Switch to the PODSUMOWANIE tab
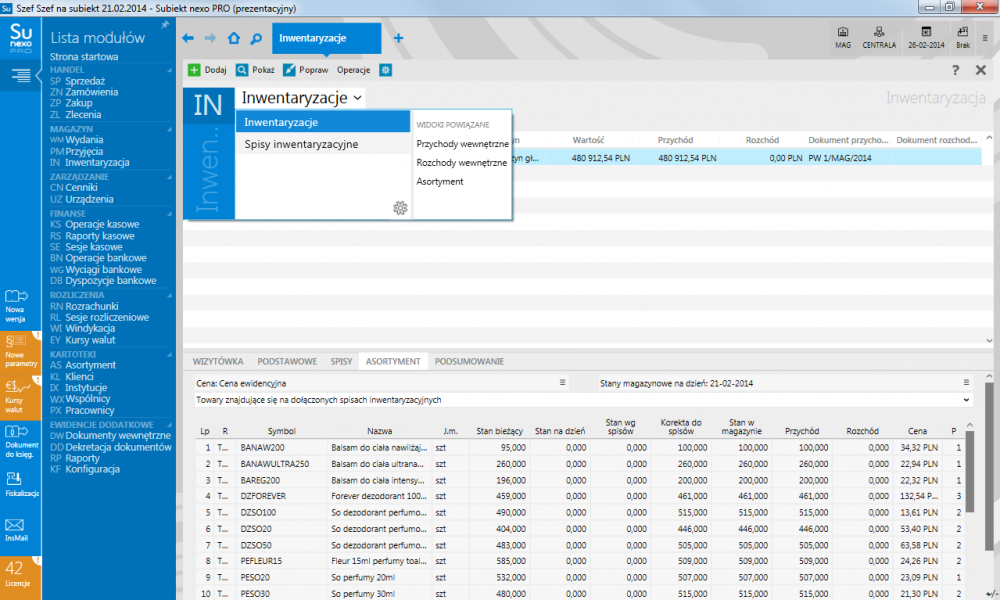1000x600 pixels. click(470, 361)
